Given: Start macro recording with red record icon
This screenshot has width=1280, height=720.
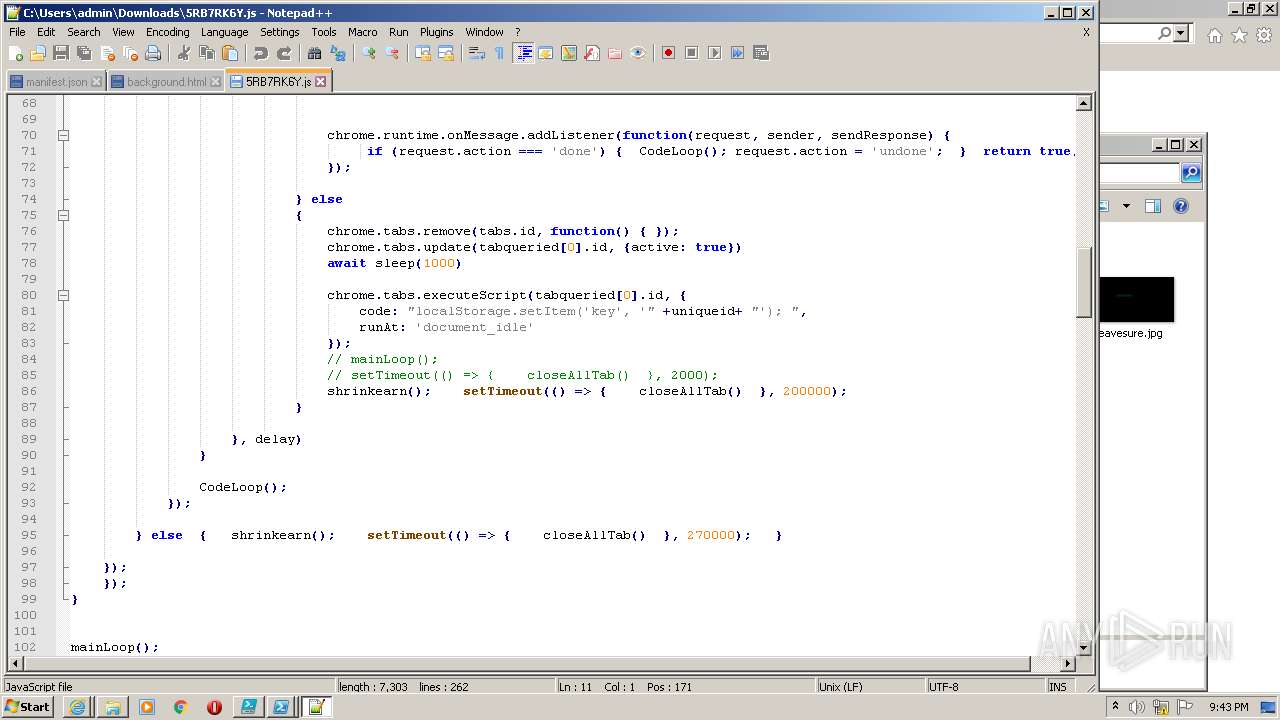Looking at the screenshot, I should click(x=669, y=53).
